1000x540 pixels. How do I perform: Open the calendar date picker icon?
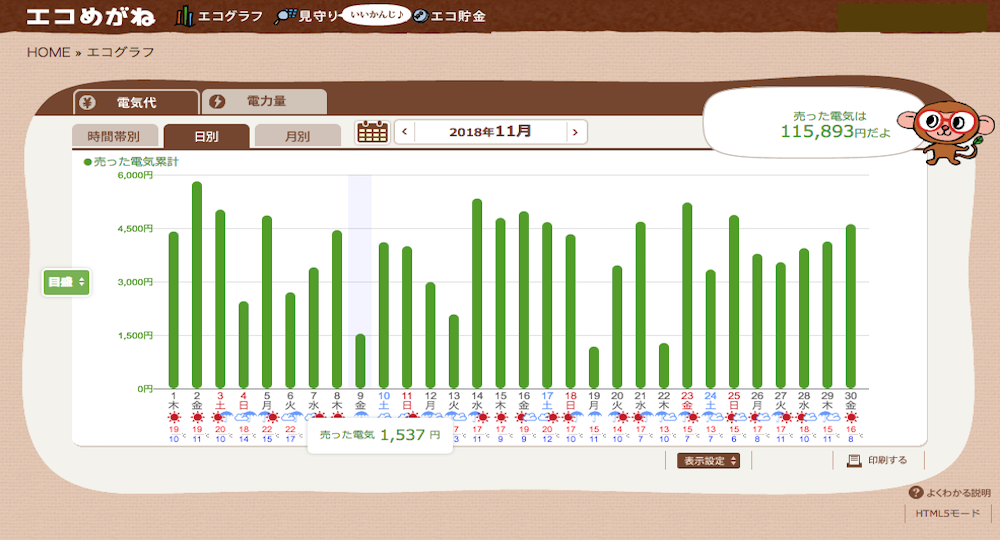372,132
